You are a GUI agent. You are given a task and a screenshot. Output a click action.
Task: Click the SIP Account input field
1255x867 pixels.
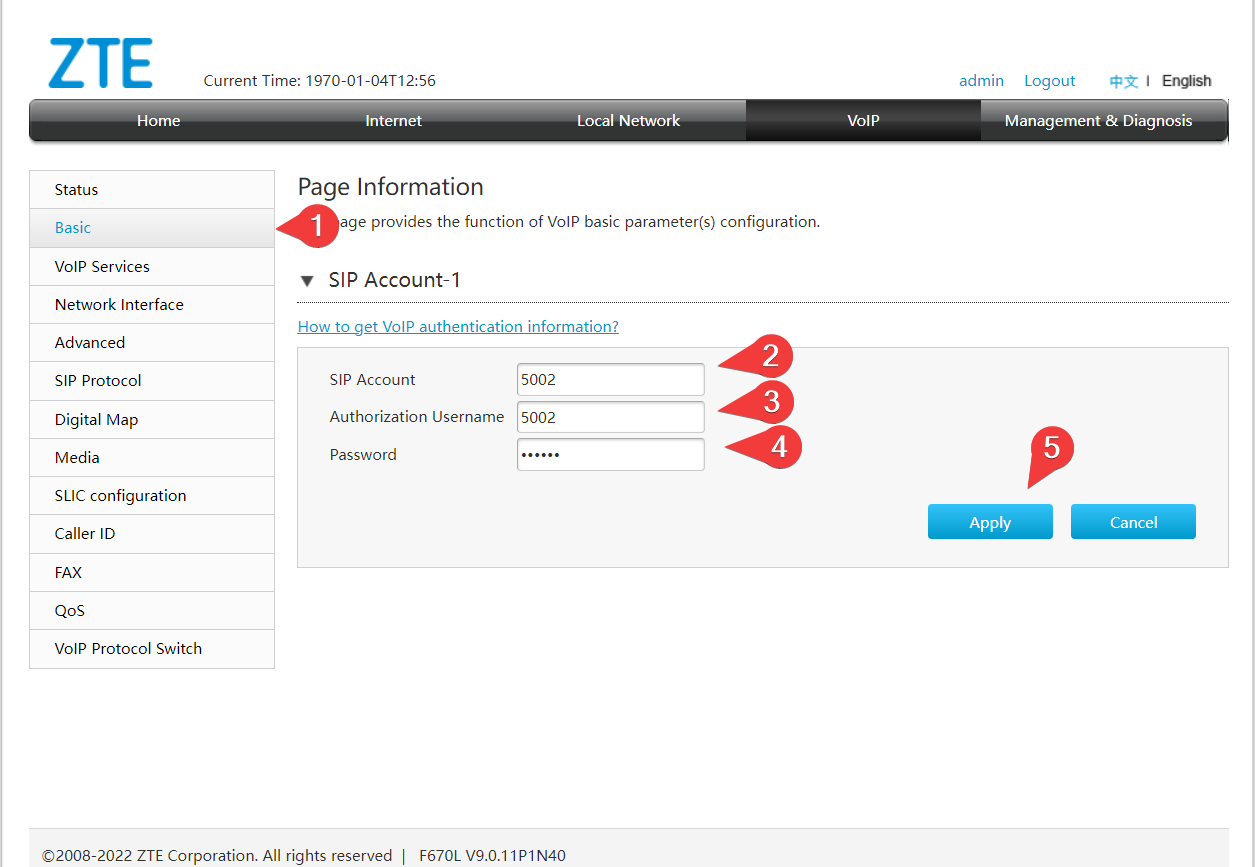(x=610, y=380)
